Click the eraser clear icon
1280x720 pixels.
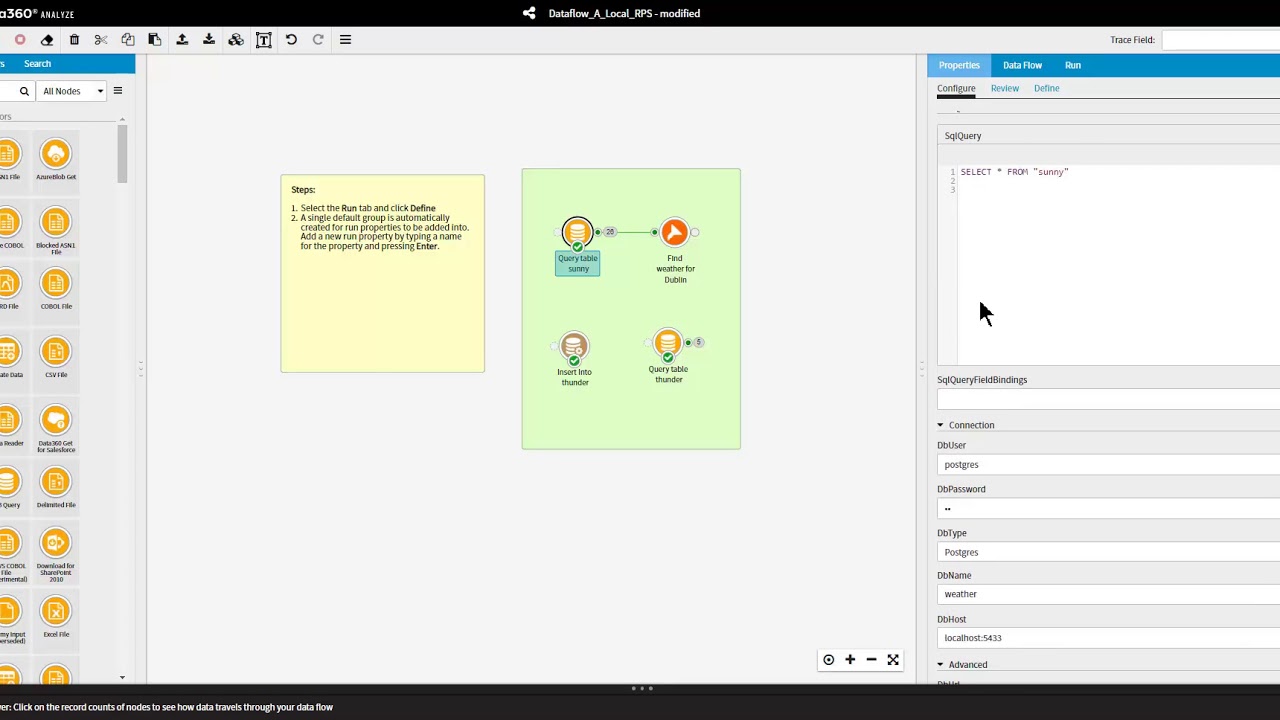coord(47,40)
